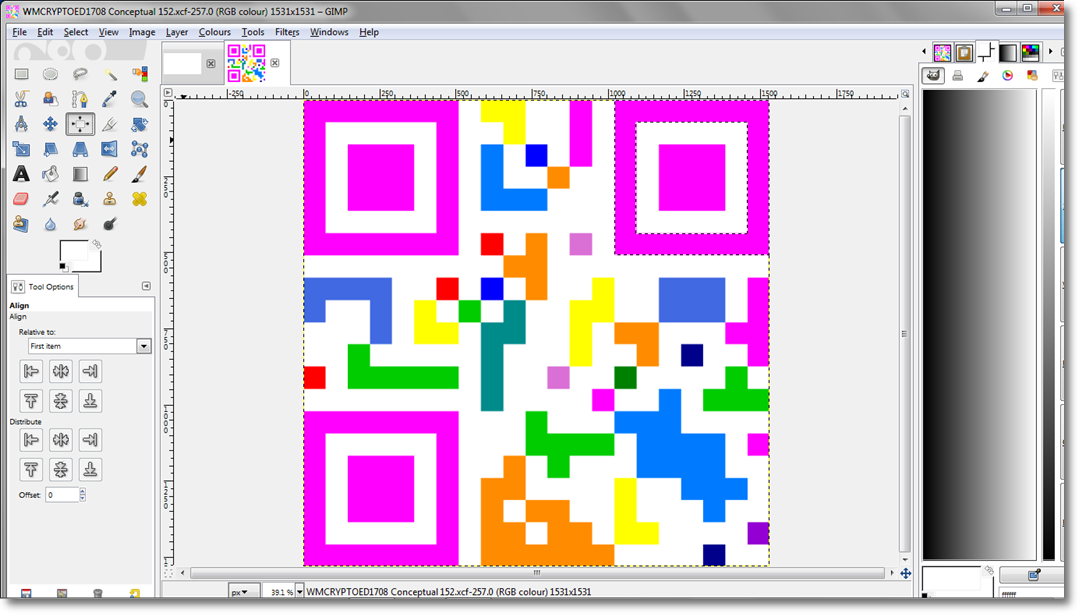Select the Measure compass tool
This screenshot has width=1080, height=615.
21,124
